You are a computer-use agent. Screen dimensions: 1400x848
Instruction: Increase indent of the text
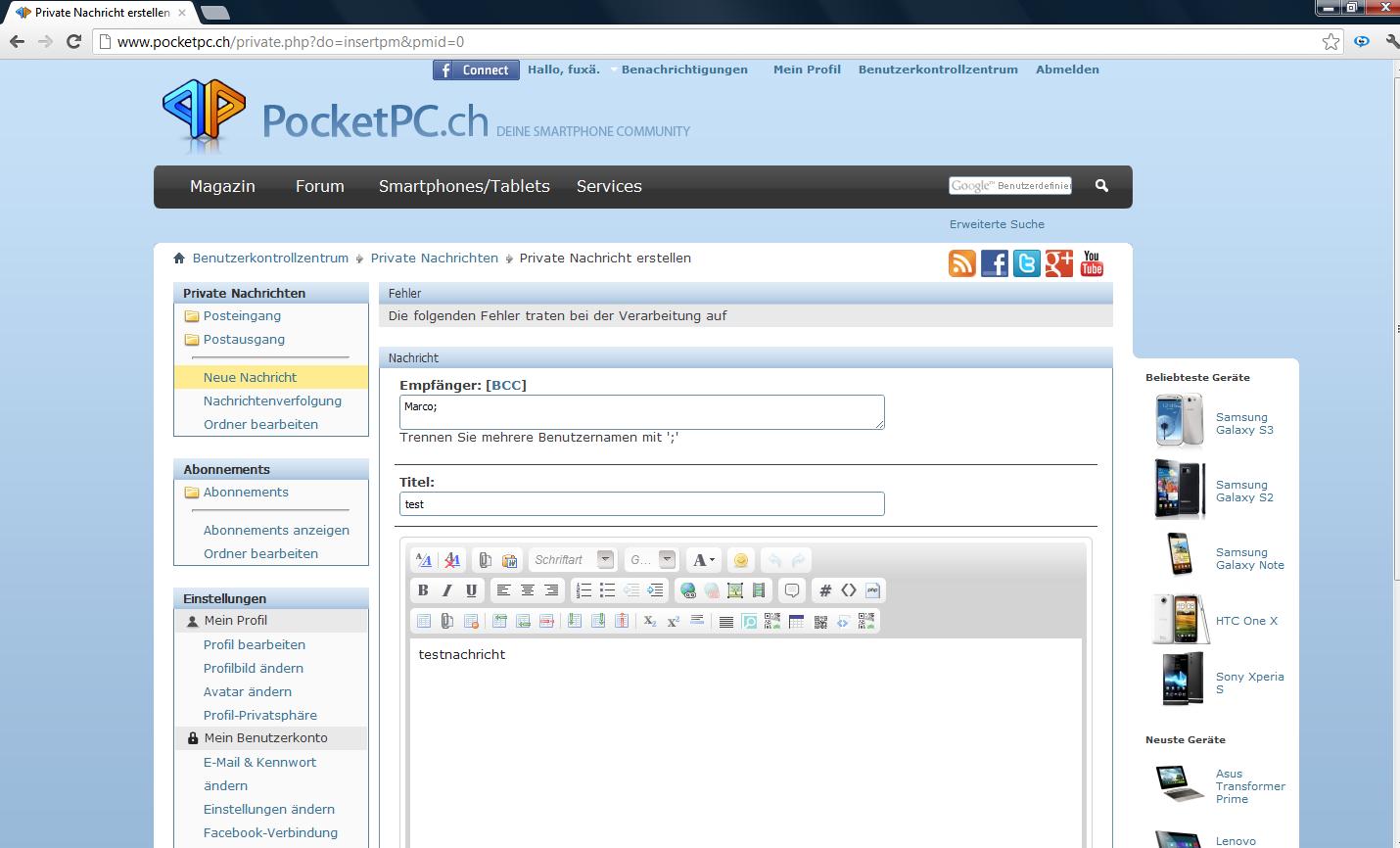655,590
